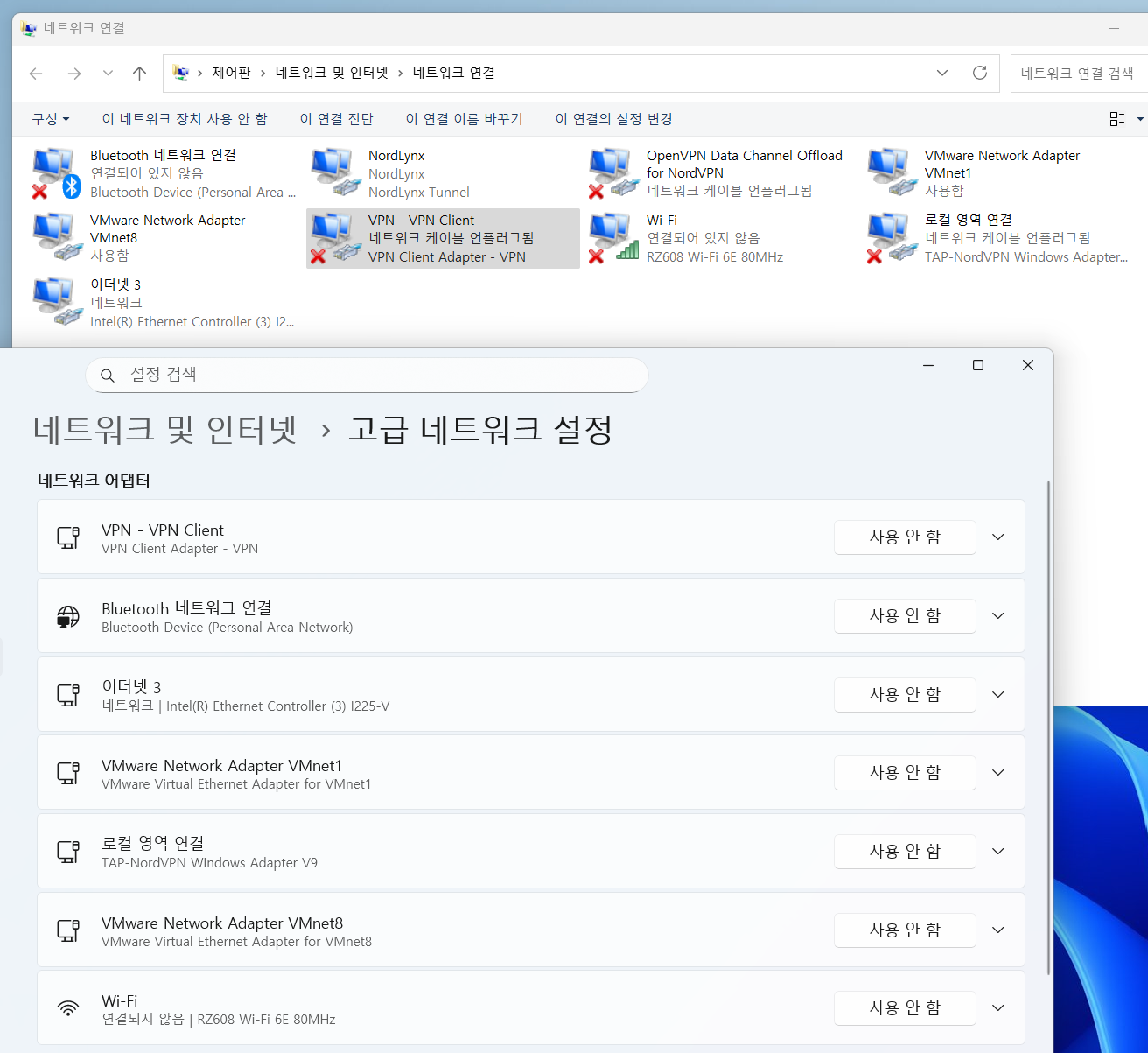Open the 구성 menu
Viewport: 1148px width, 1053px height.
point(50,119)
